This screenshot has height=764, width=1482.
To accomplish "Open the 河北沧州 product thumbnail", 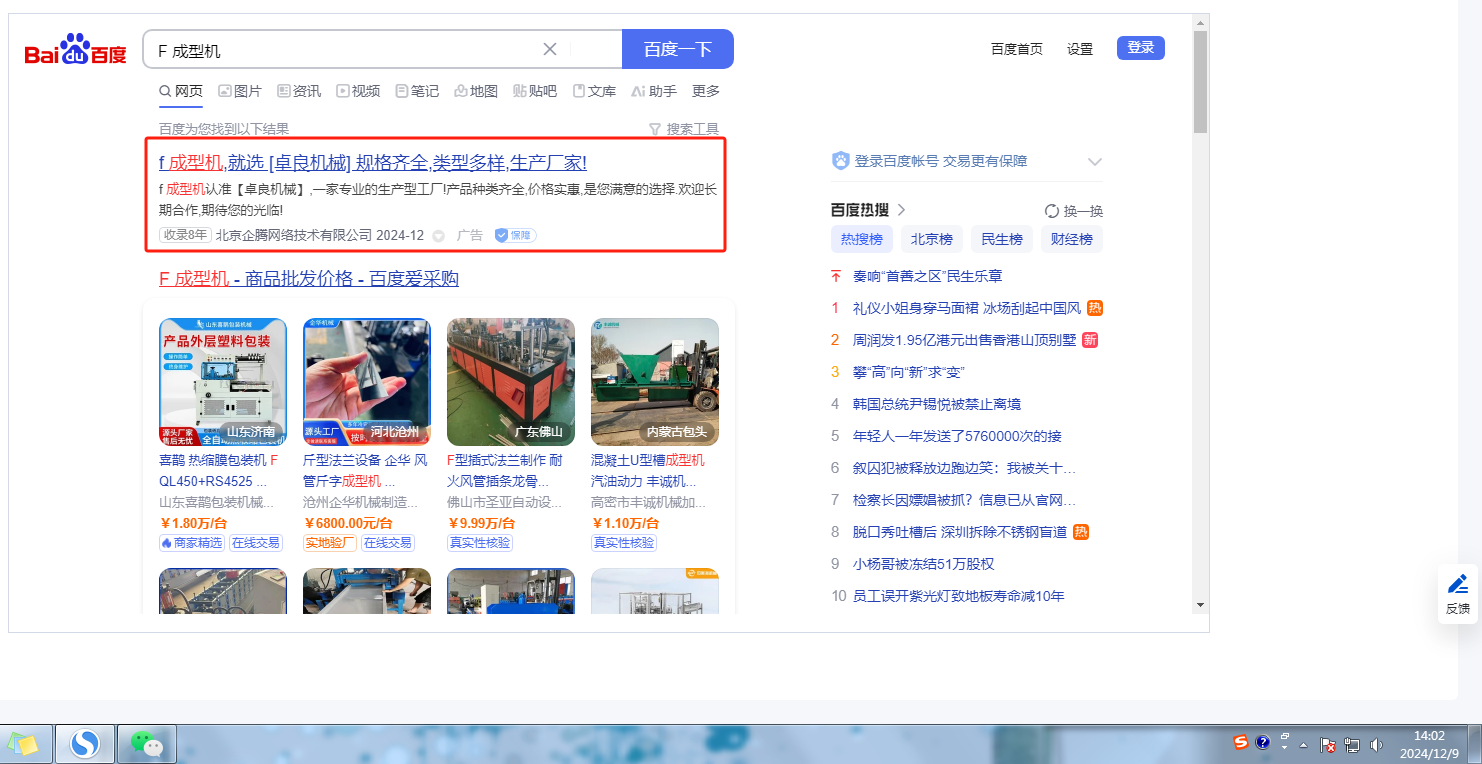I will (x=367, y=382).
